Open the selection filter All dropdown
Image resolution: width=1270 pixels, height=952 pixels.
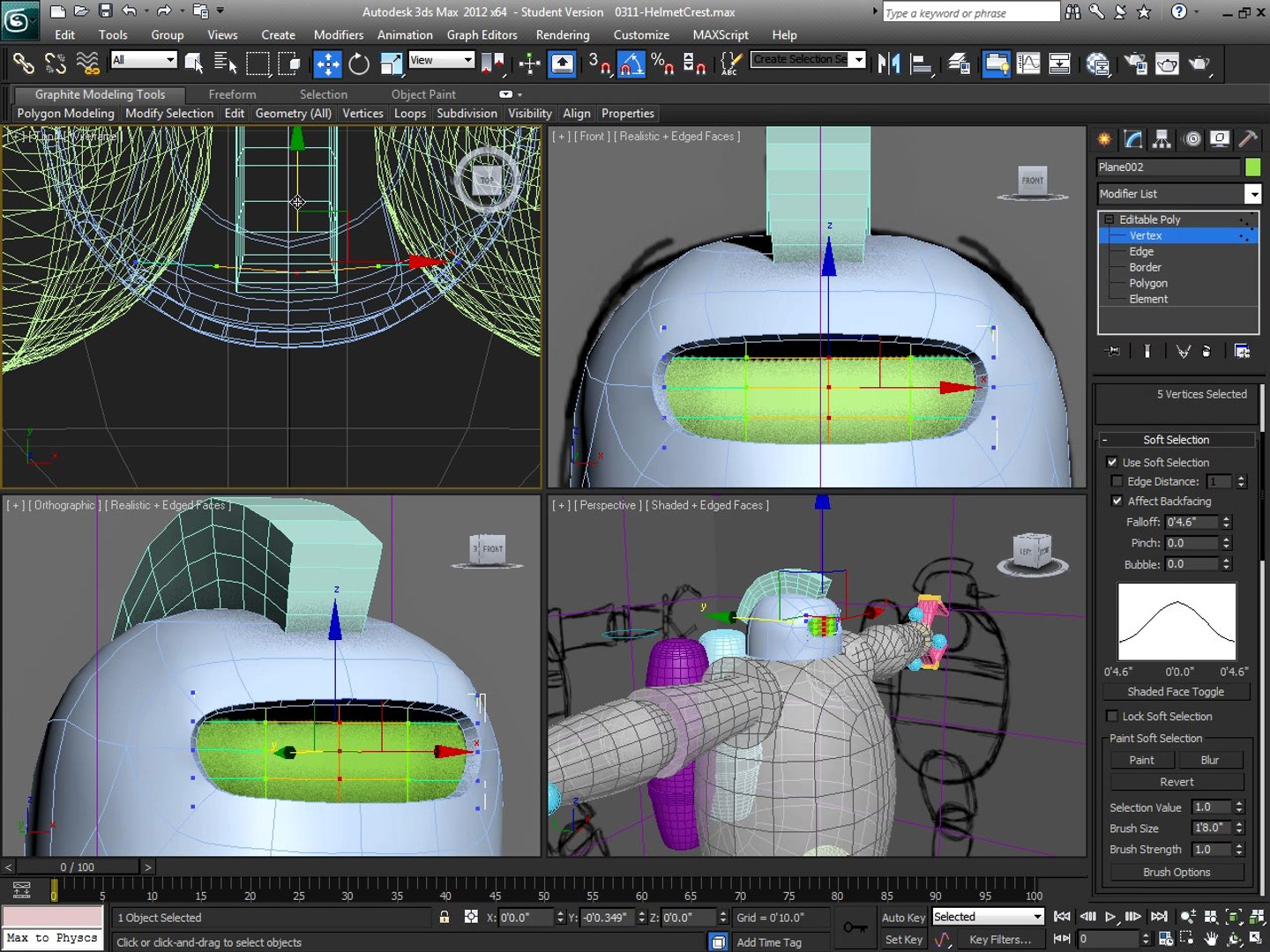[144, 59]
